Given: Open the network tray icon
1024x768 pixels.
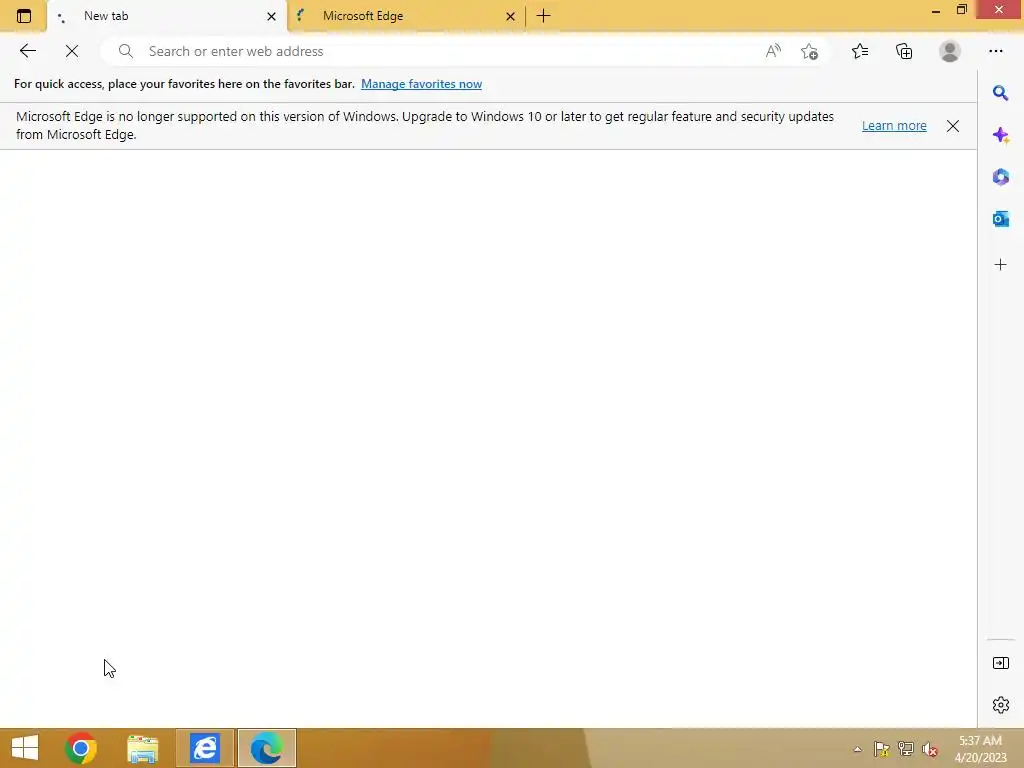Looking at the screenshot, I should pos(905,749).
